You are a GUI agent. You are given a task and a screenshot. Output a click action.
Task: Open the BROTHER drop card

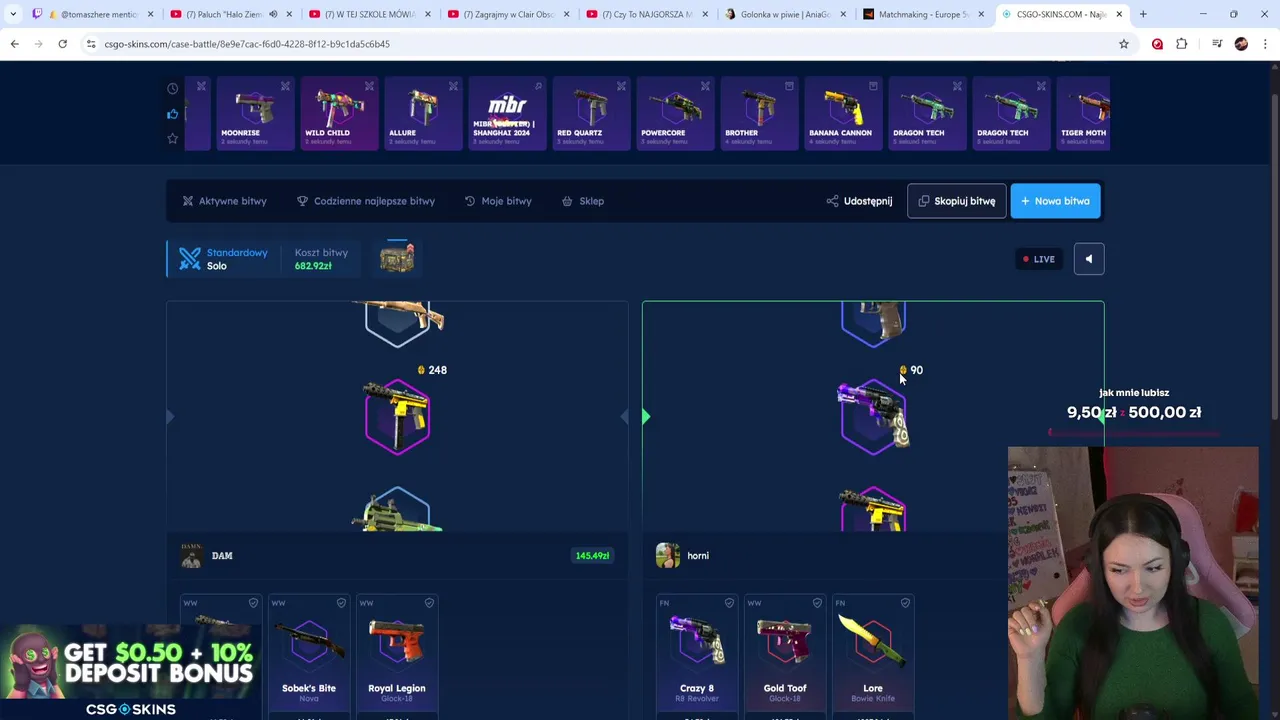click(x=759, y=113)
